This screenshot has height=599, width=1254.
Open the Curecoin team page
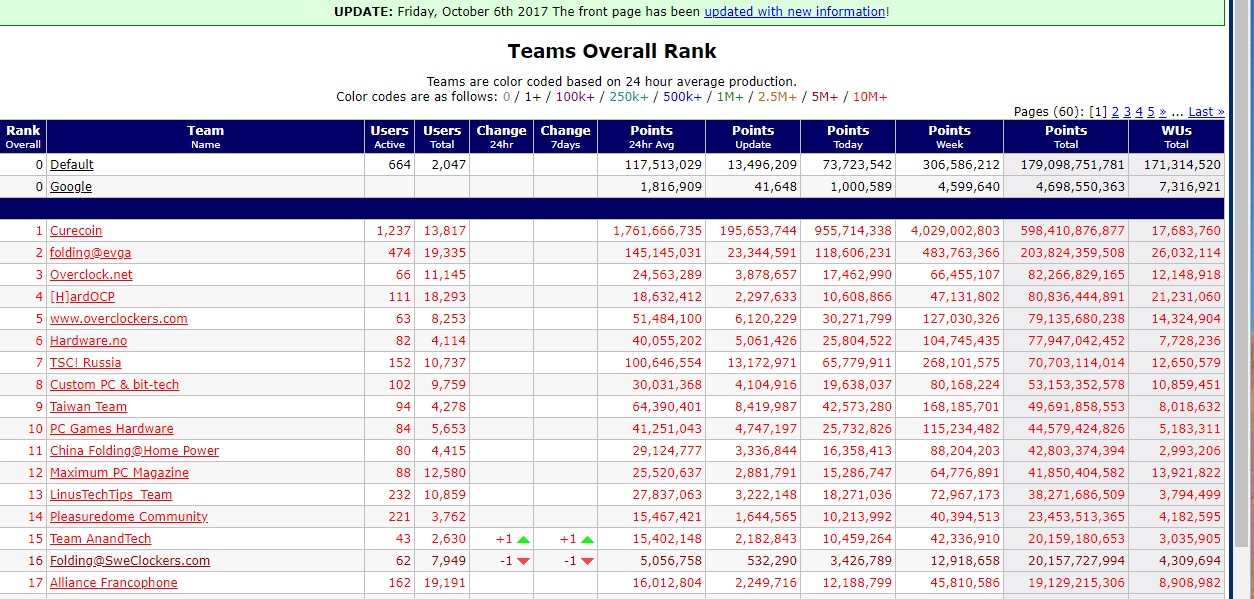coord(76,231)
